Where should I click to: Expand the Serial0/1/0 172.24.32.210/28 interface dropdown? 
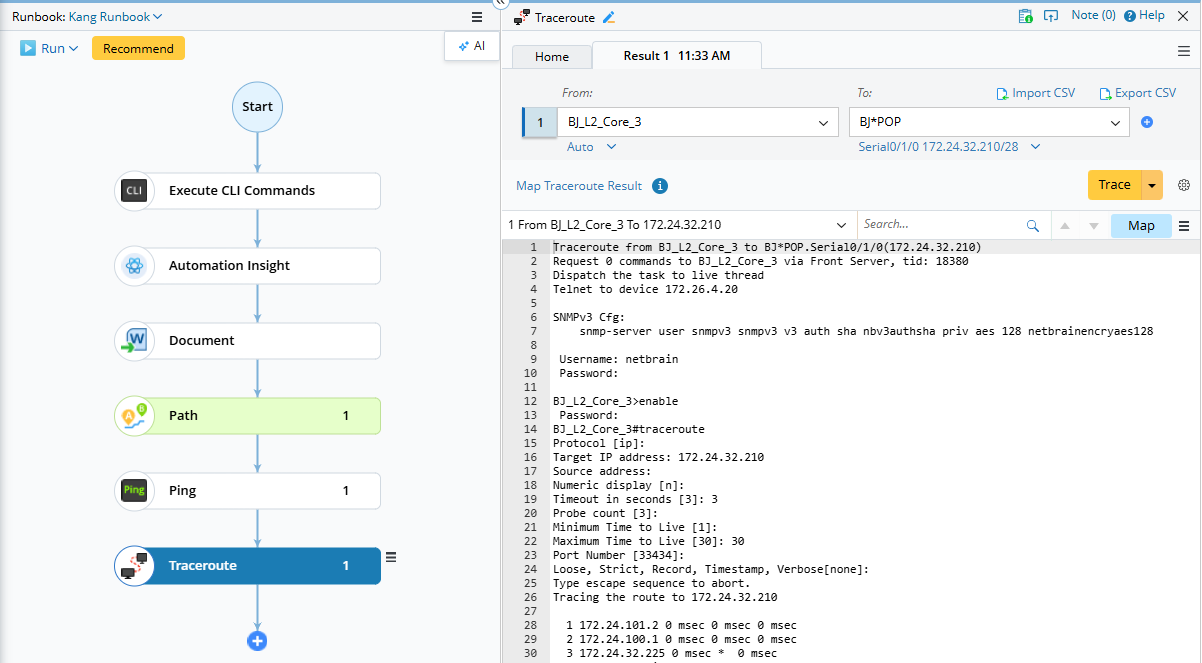(1035, 147)
